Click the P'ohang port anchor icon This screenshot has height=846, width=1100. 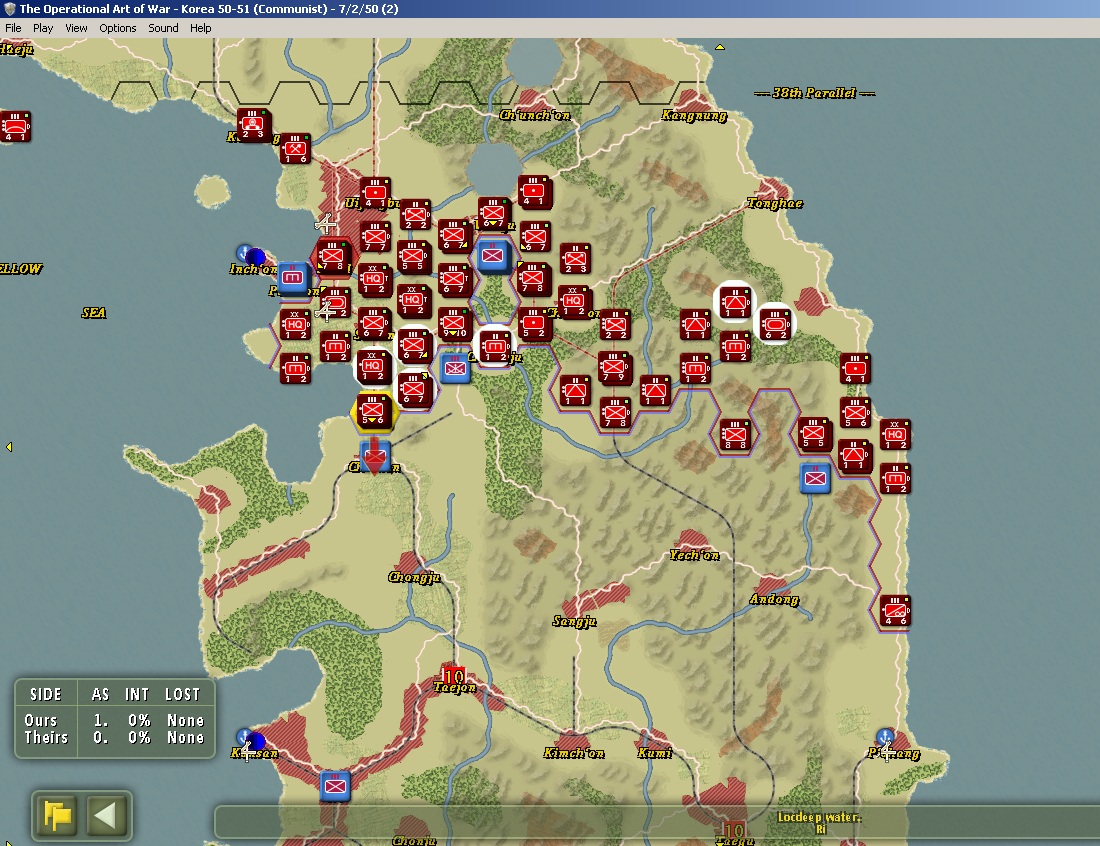coord(885,736)
